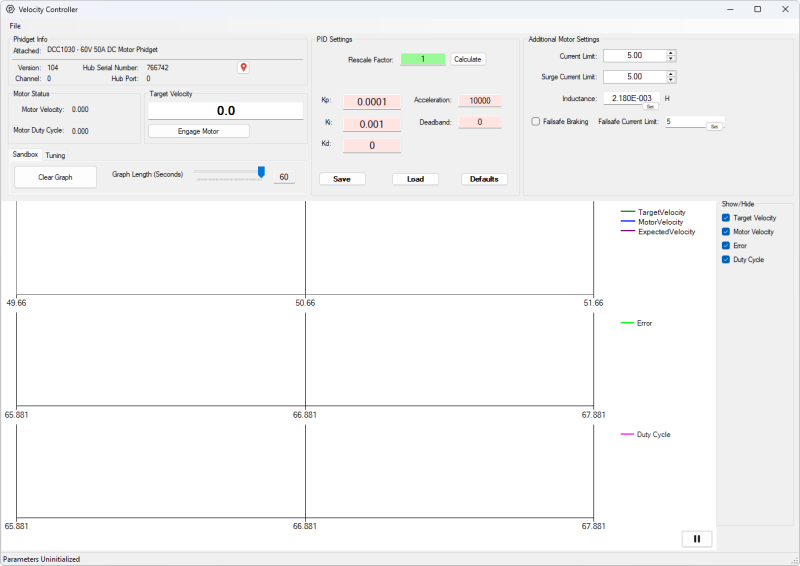
Task: Increase Surge Current Limit with up arrow
Action: point(671,74)
